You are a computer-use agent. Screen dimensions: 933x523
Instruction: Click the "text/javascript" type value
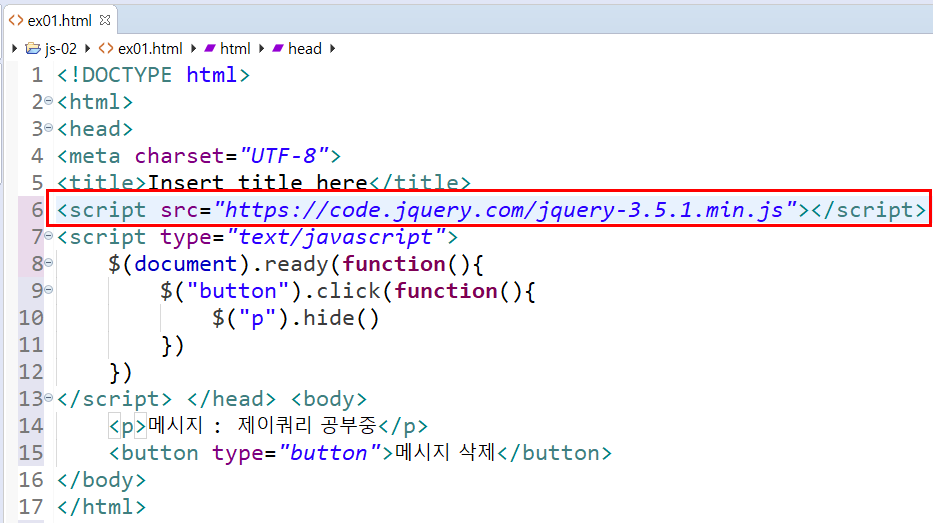click(x=336, y=237)
